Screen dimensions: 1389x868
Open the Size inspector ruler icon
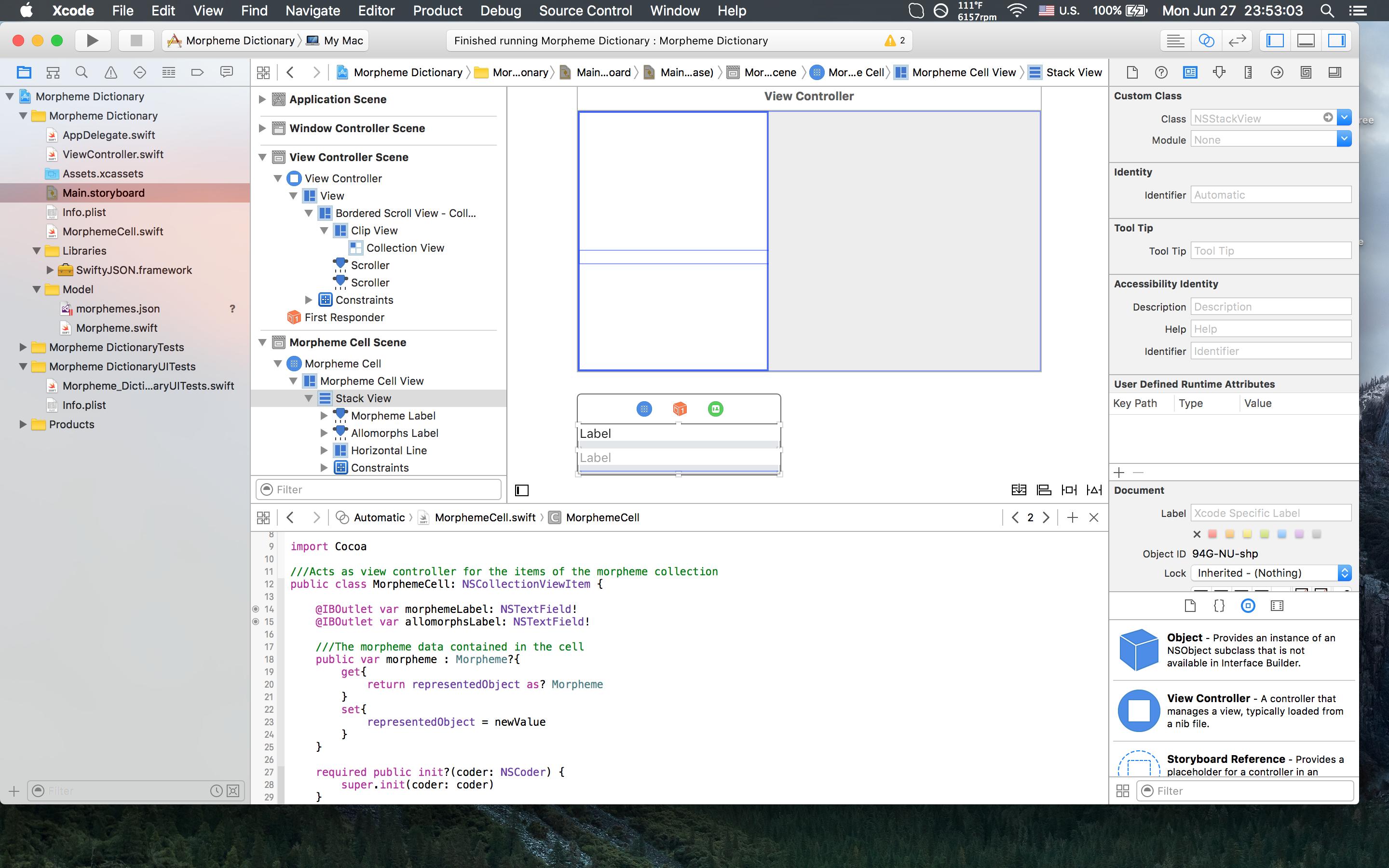point(1248,72)
